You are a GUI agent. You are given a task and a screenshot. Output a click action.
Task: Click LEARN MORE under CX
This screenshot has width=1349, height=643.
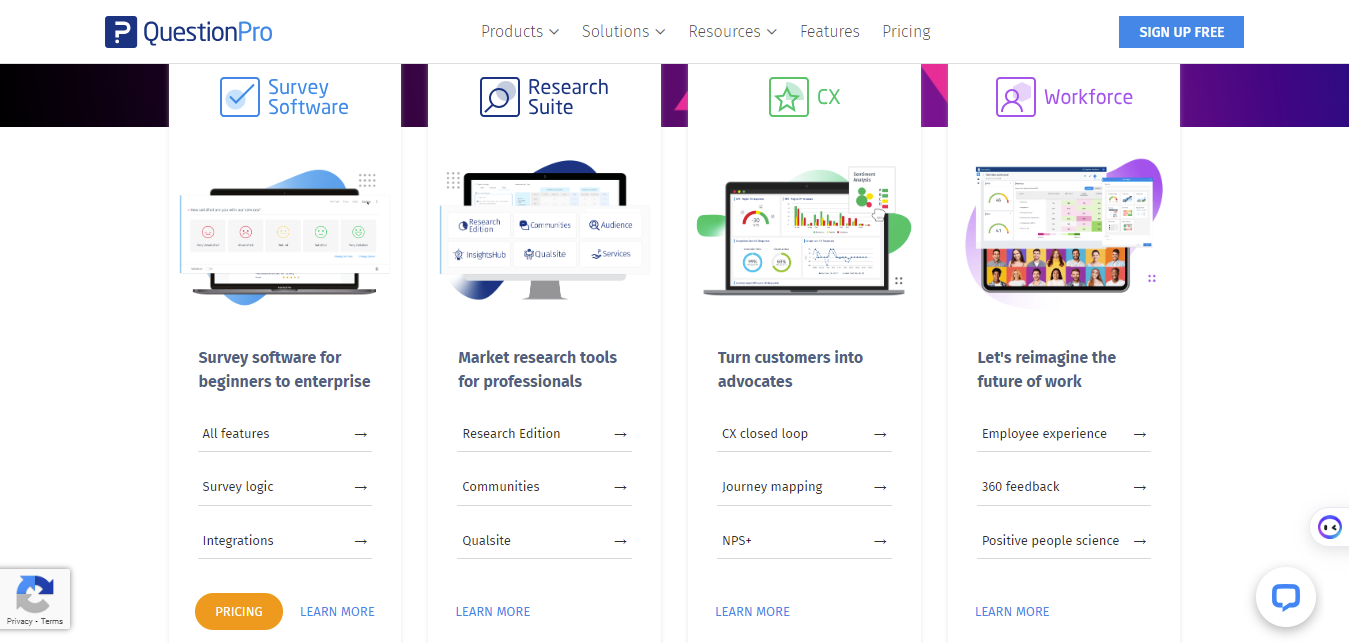pos(753,612)
